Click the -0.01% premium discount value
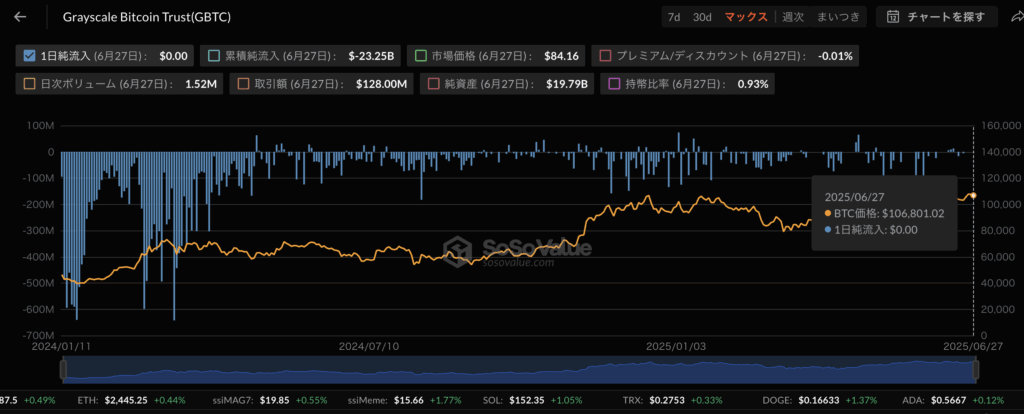Viewport: 1024px width, 414px height. pos(835,56)
